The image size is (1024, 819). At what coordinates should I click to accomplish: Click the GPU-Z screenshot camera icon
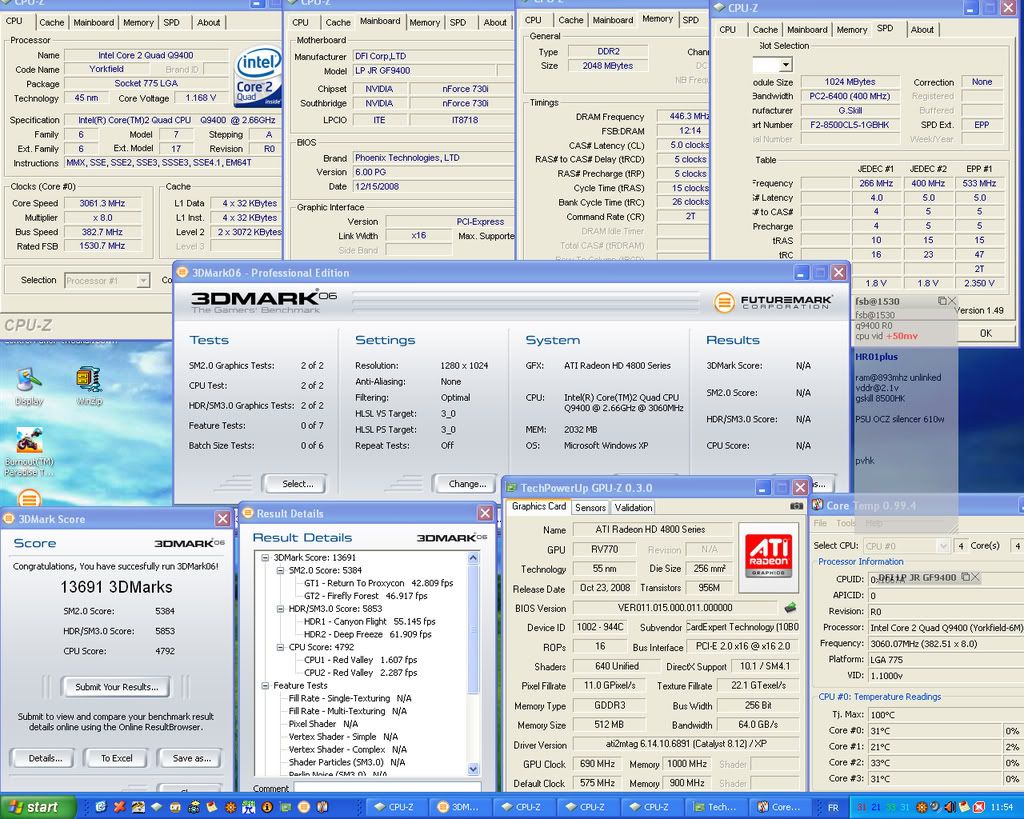(796, 507)
